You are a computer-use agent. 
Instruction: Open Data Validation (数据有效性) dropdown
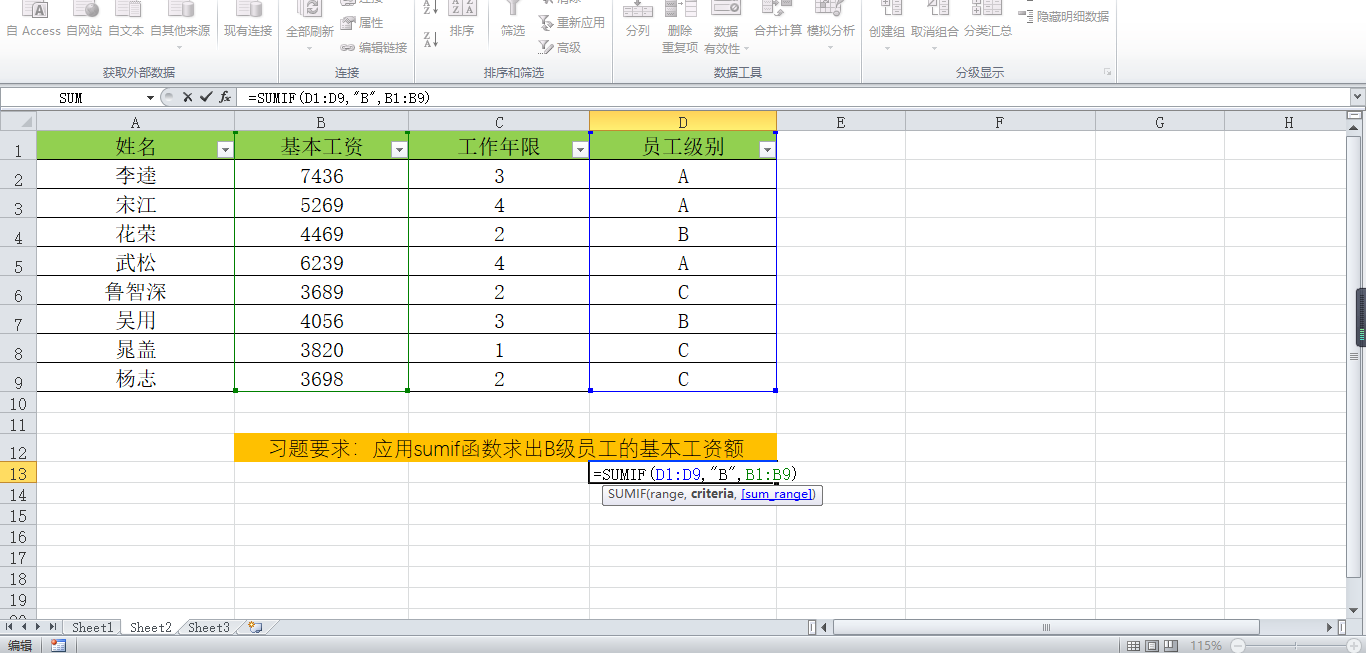[x=724, y=28]
